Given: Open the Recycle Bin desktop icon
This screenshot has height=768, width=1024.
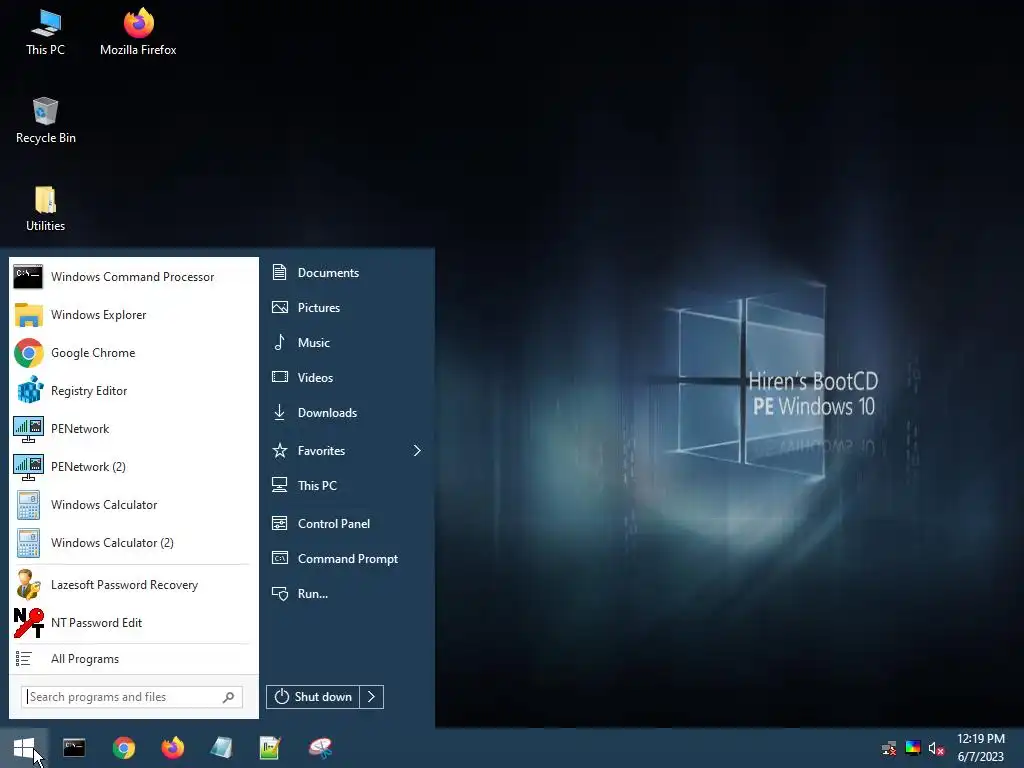Looking at the screenshot, I should pos(45,120).
